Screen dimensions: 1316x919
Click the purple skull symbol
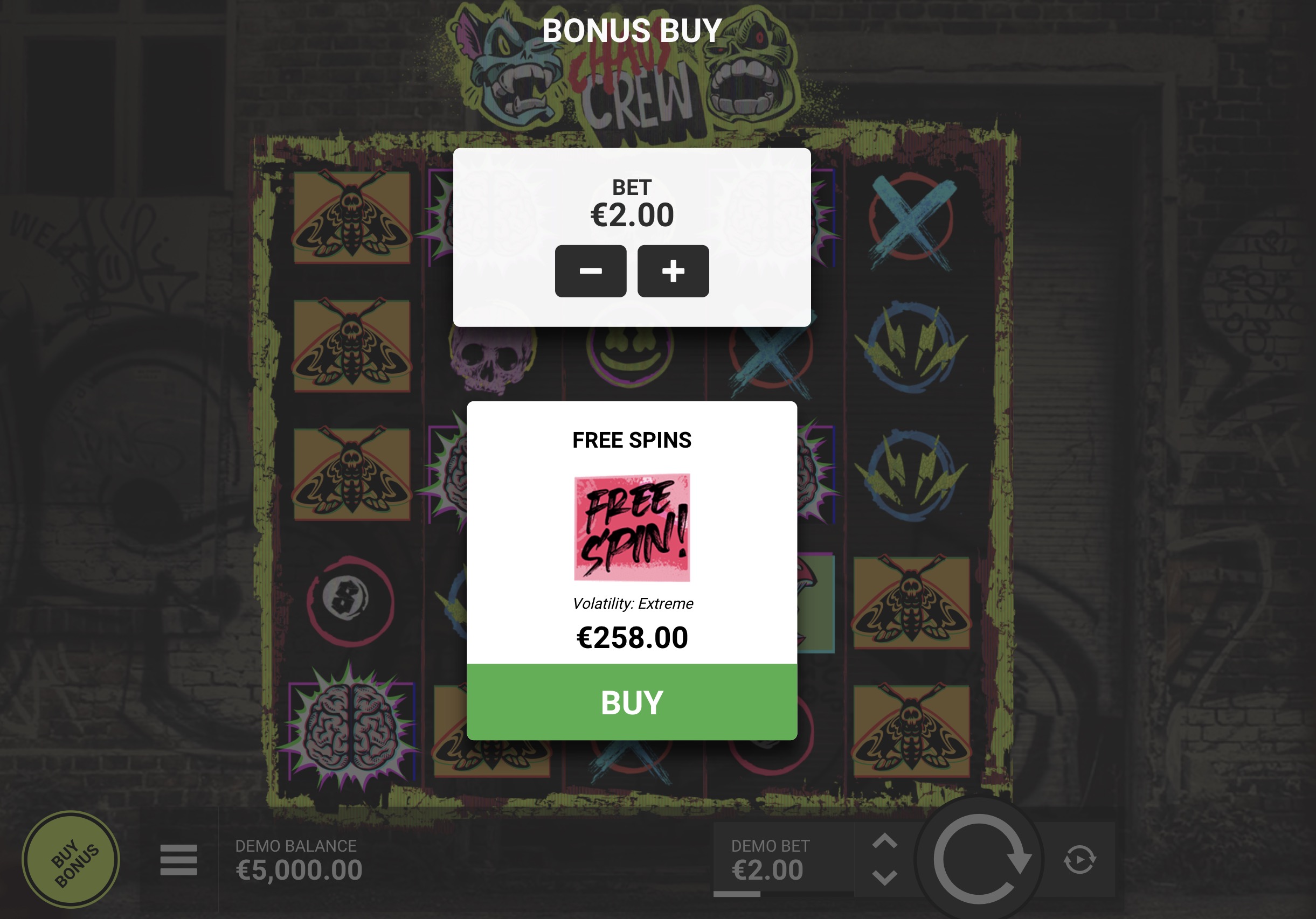pos(493,358)
